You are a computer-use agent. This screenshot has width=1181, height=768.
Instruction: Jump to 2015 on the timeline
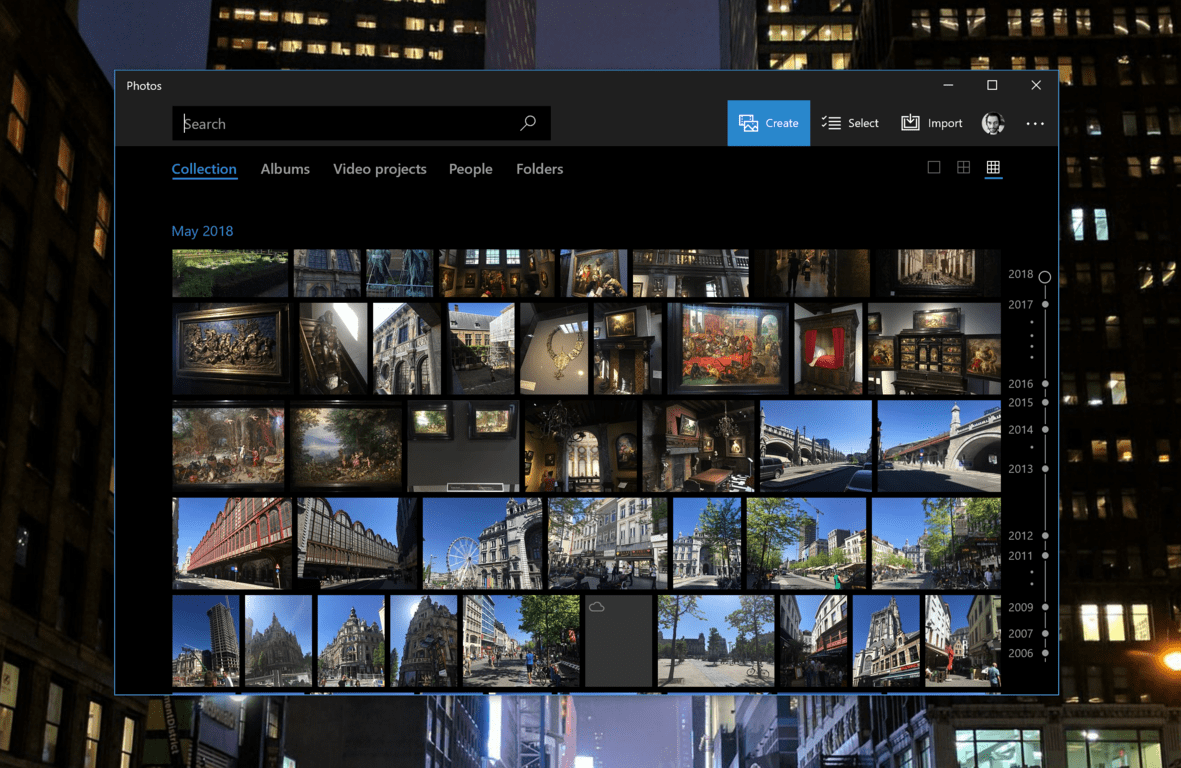[x=1021, y=403]
